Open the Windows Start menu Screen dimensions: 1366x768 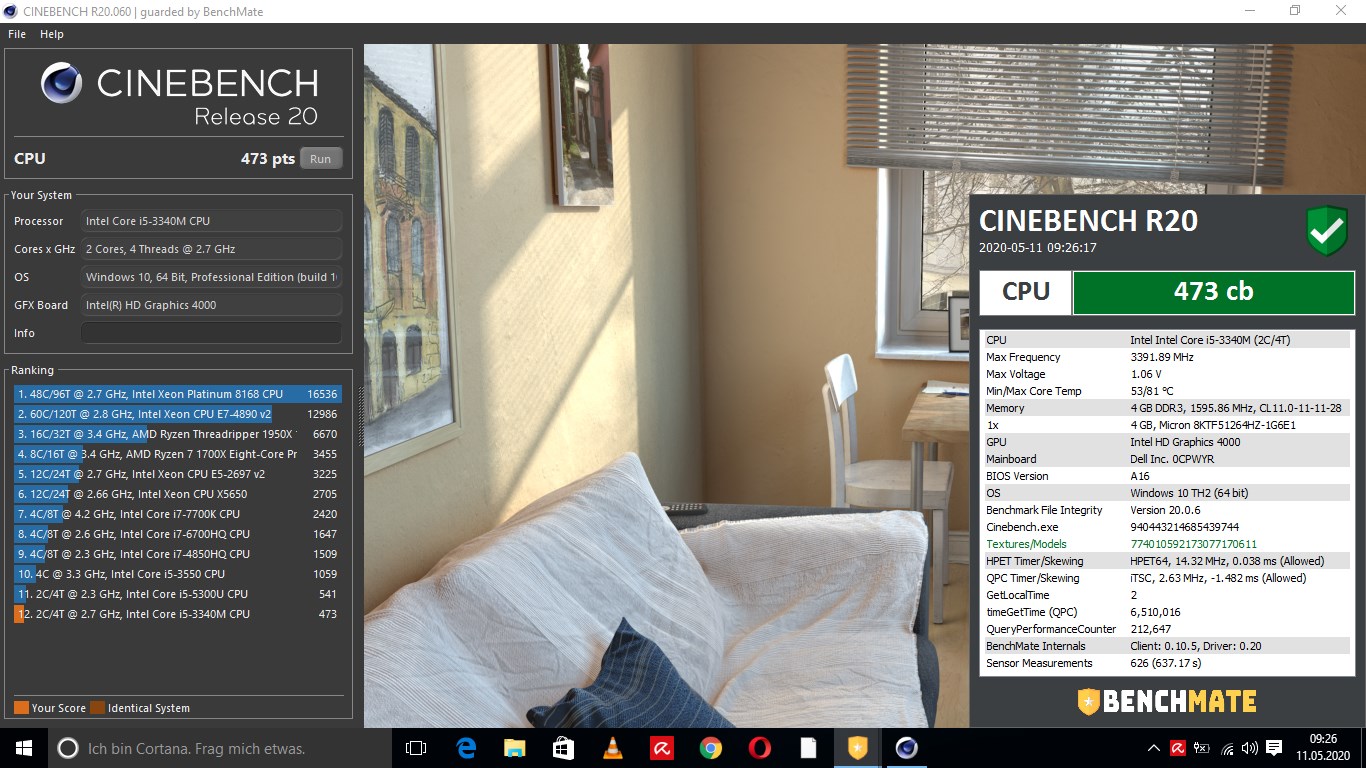(23, 748)
